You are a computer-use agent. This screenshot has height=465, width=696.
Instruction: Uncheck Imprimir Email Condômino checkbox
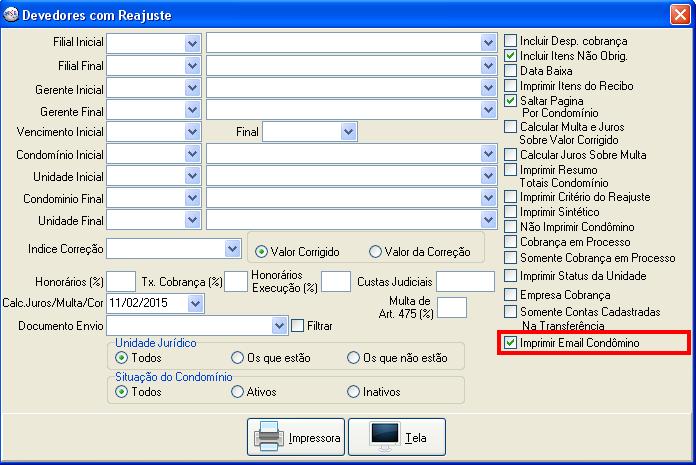[511, 344]
